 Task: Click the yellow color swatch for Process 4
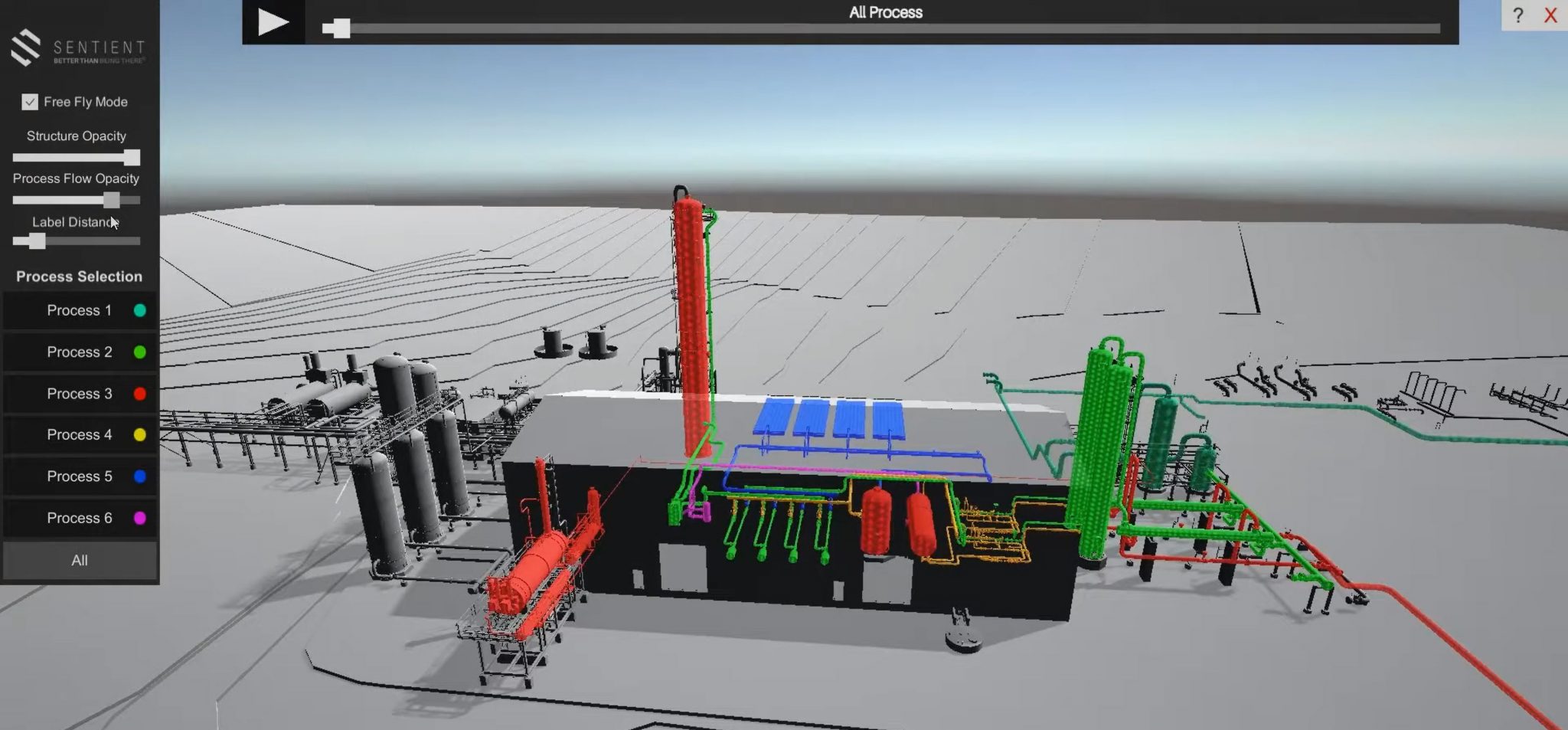[139, 434]
